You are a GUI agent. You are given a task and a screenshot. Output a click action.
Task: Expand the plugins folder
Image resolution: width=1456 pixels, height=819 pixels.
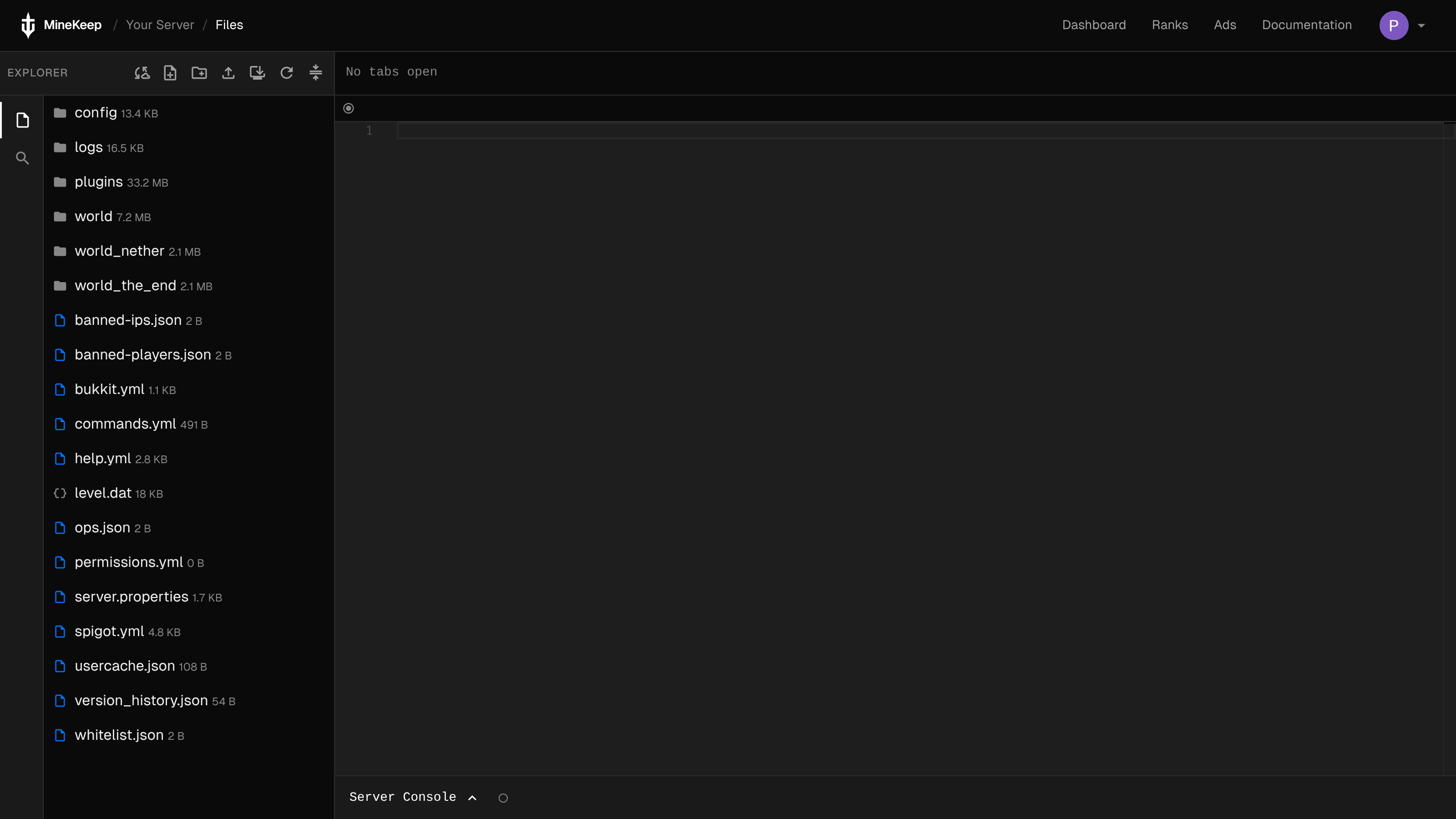click(98, 182)
